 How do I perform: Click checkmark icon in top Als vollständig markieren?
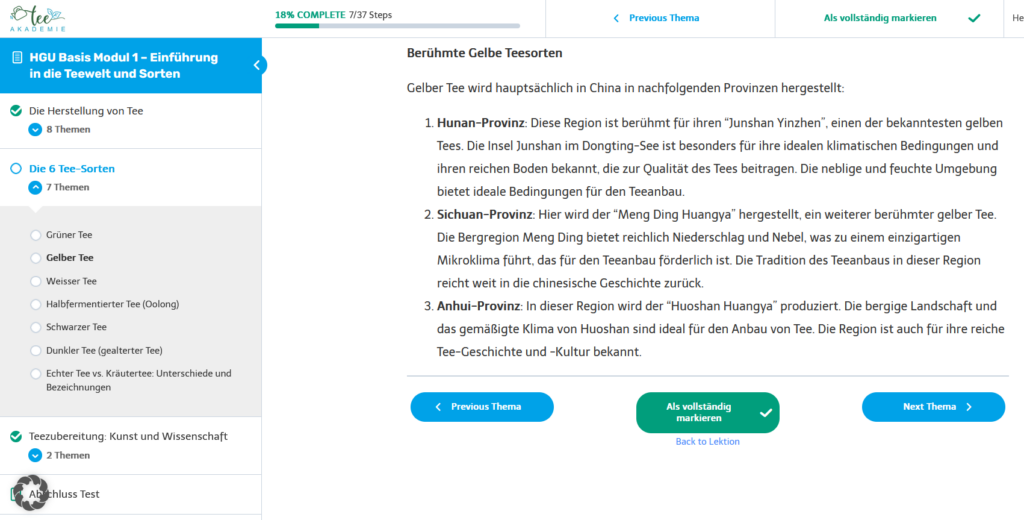(974, 18)
